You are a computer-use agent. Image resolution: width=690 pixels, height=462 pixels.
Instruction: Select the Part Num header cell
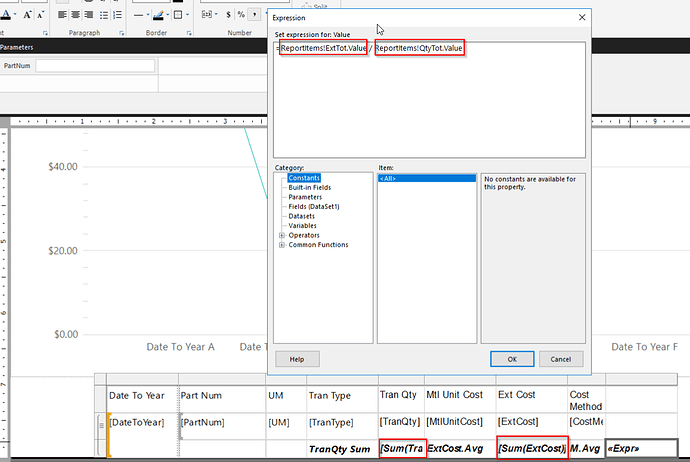[x=222, y=400]
